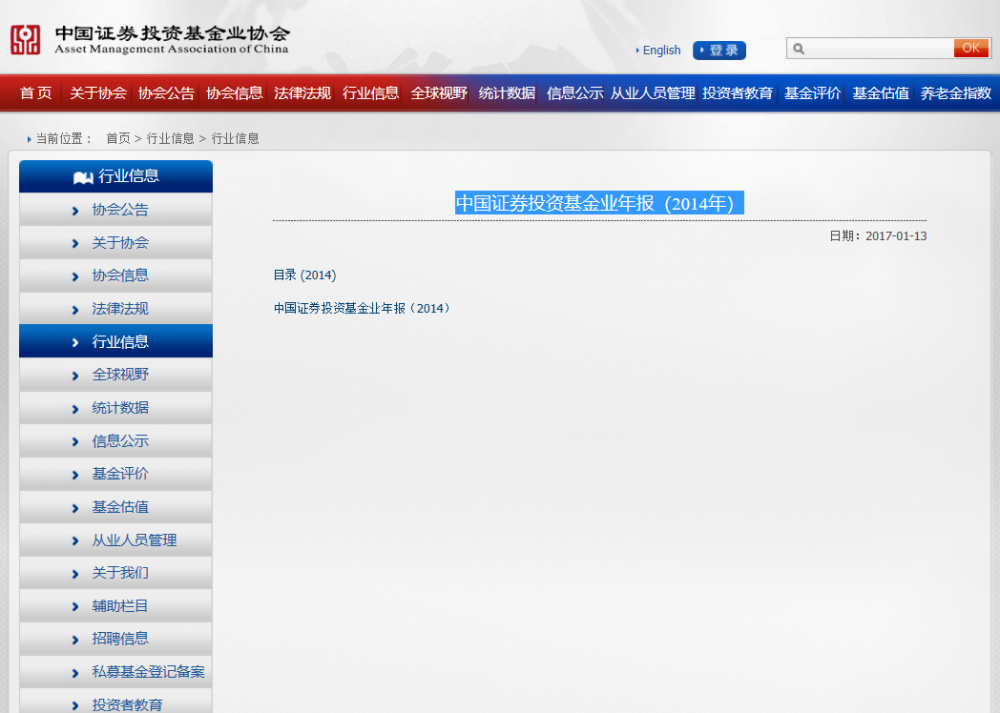Click the 中国证券投资基金业协会 site title text

point(172,33)
